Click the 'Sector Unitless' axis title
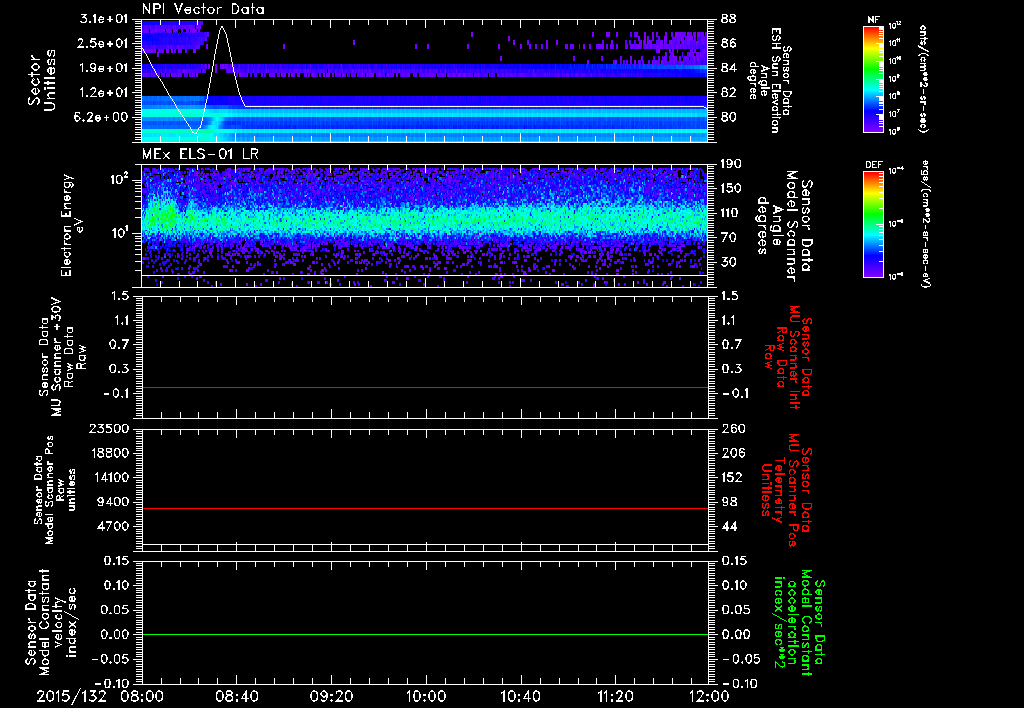The height and width of the screenshot is (708, 1024). [41, 80]
